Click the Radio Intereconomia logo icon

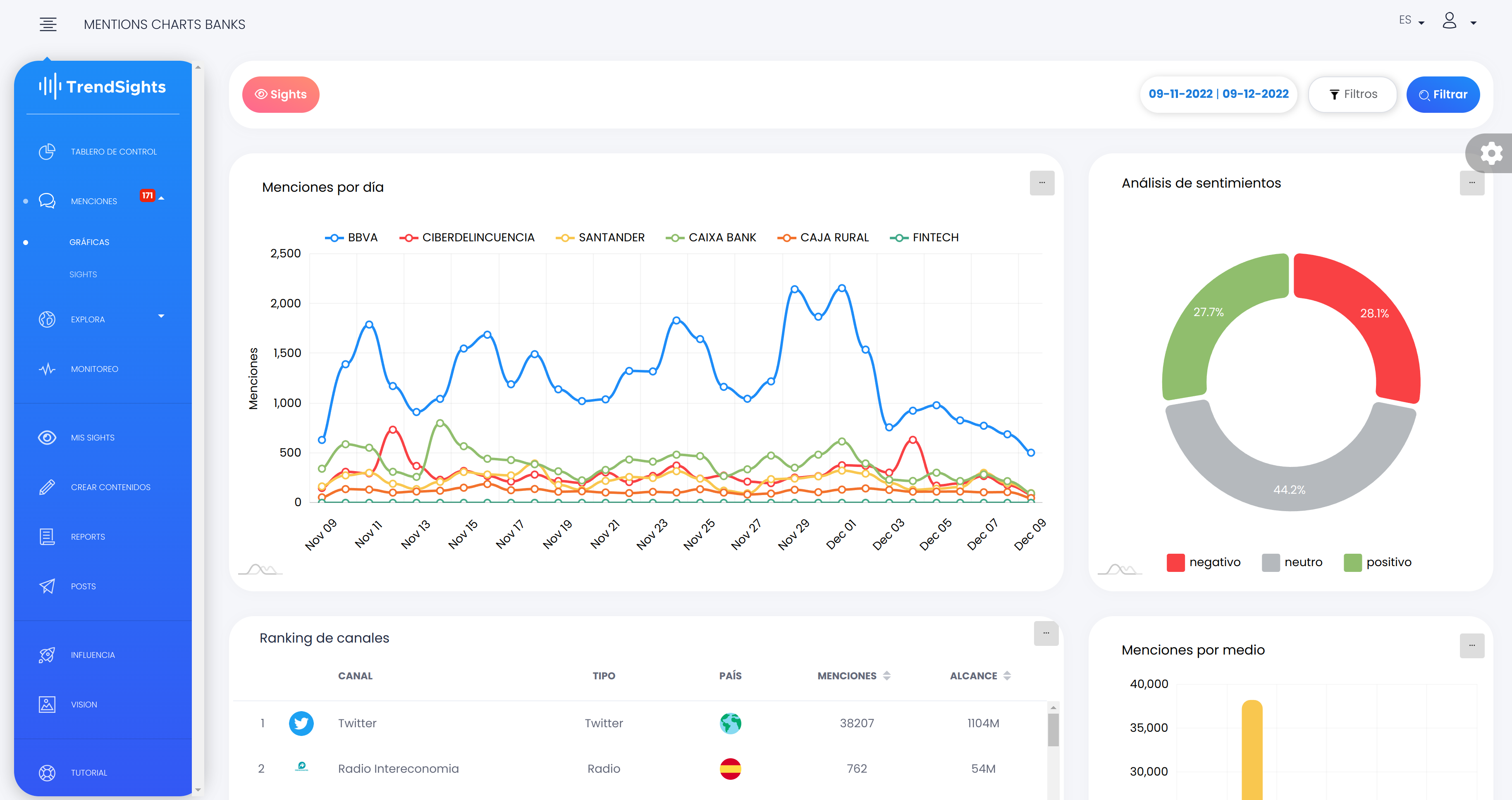(301, 766)
